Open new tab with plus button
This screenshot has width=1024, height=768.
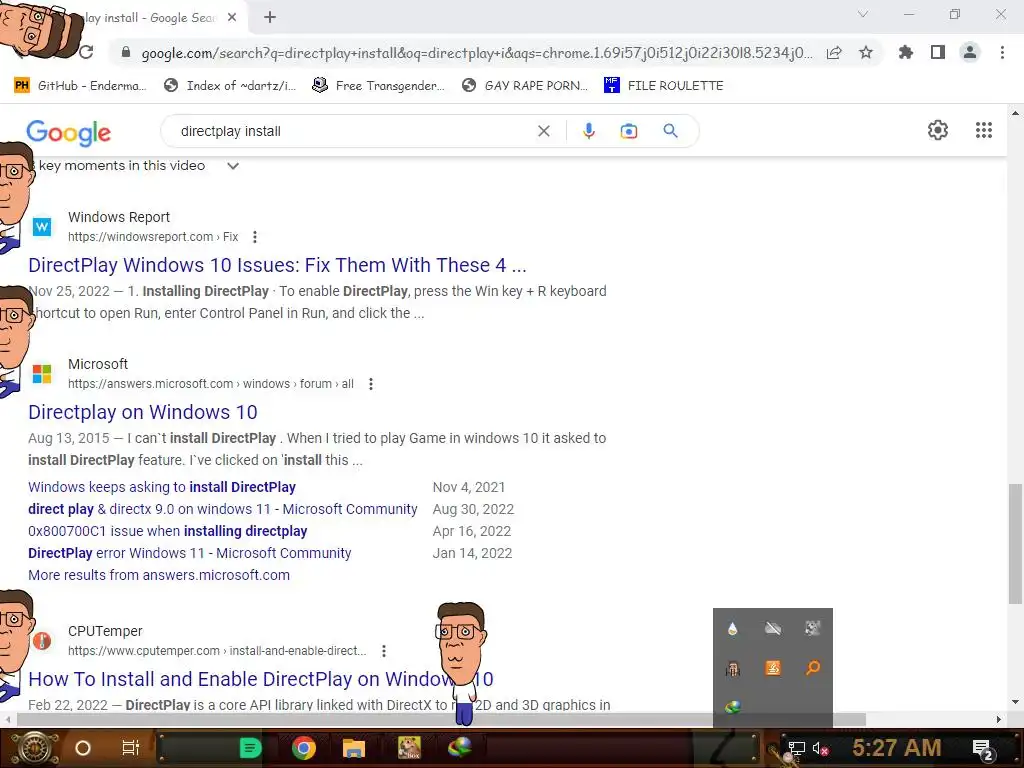(x=270, y=18)
